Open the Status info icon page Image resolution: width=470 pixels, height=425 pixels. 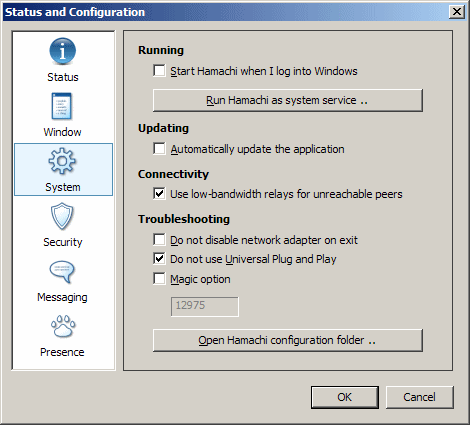pyautogui.click(x=62, y=51)
